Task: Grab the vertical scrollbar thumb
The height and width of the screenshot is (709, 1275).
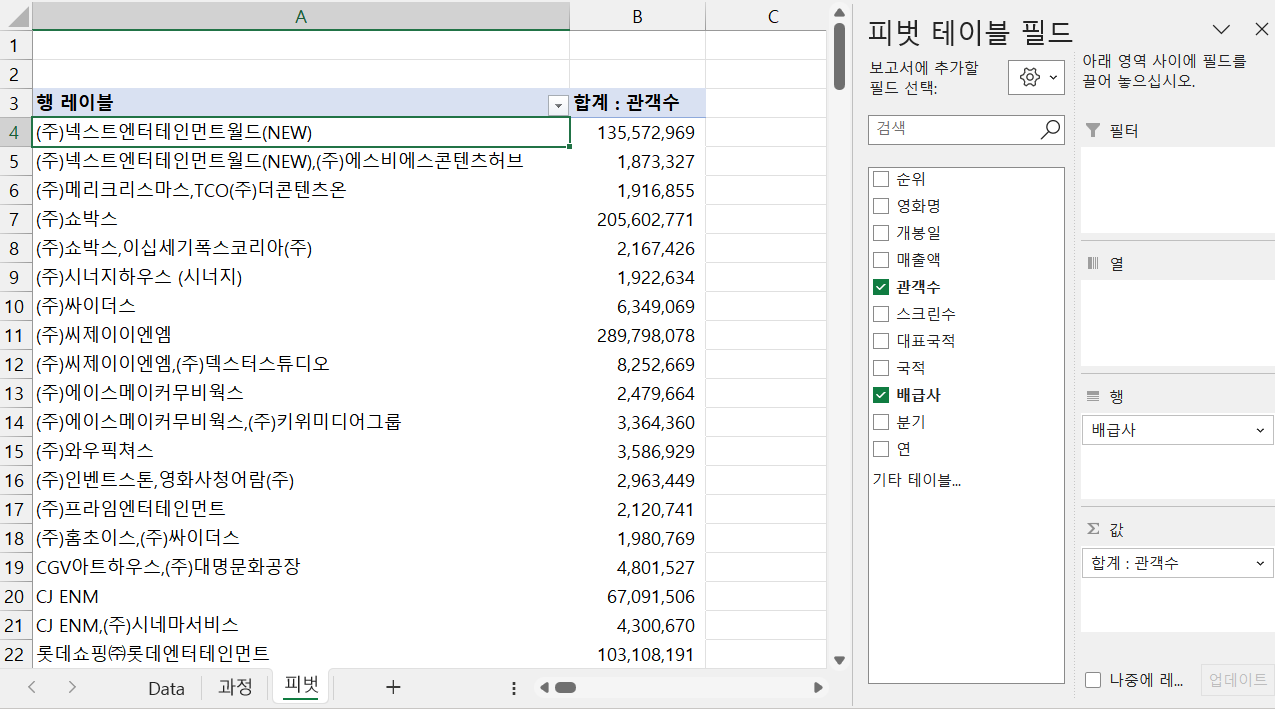Action: (840, 56)
